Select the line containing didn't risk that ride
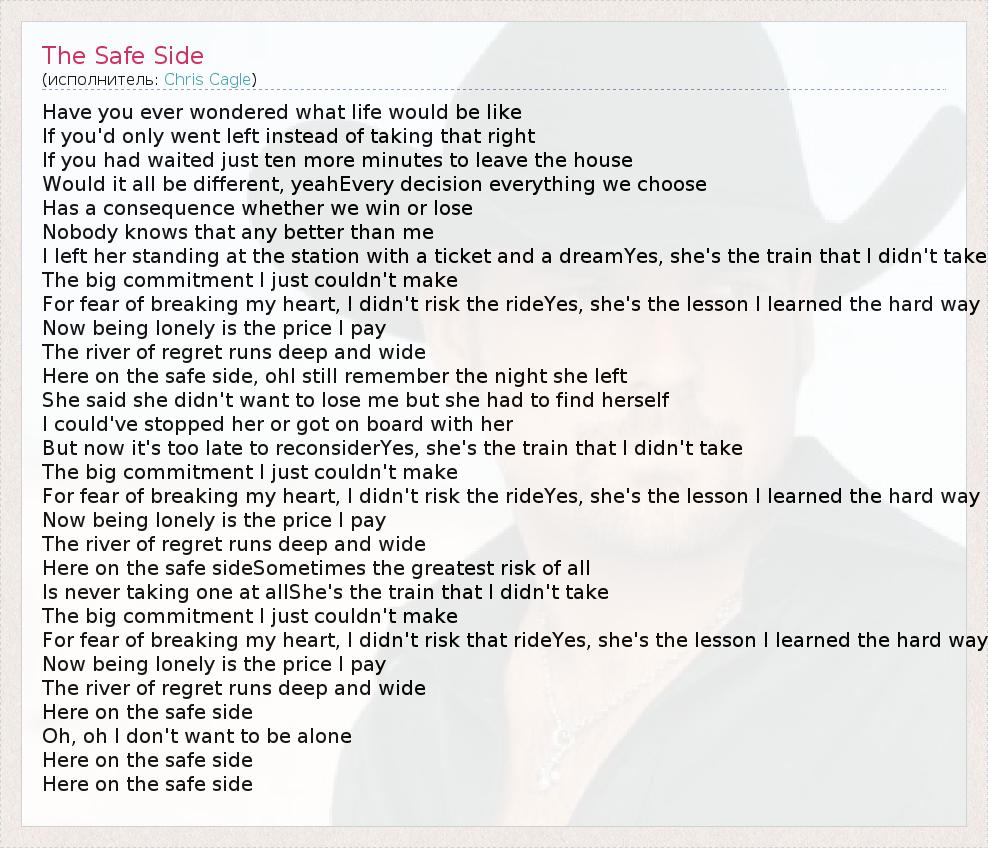The image size is (988, 848). tap(514, 640)
